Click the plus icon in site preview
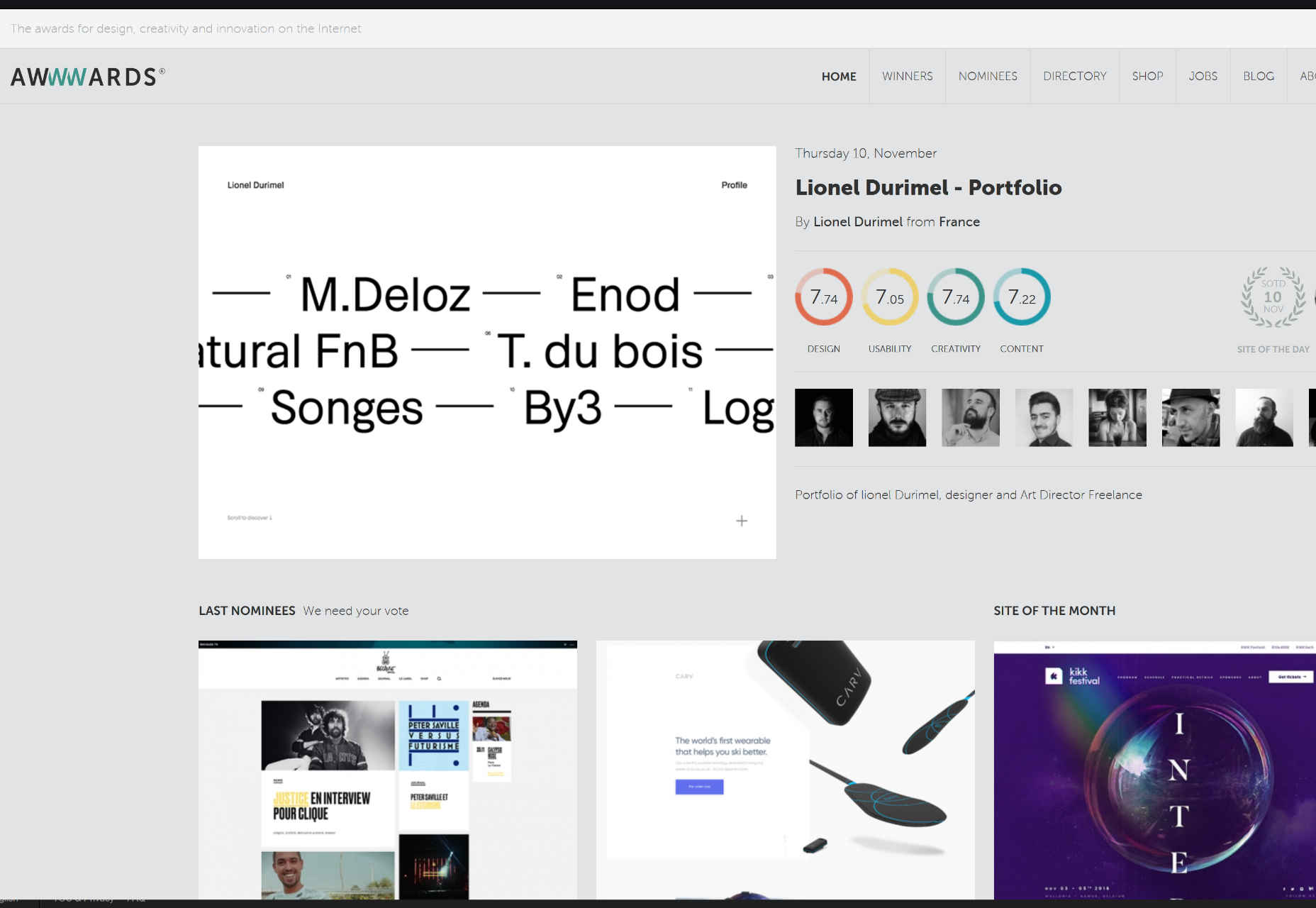Image resolution: width=1316 pixels, height=908 pixels. pyautogui.click(x=742, y=521)
